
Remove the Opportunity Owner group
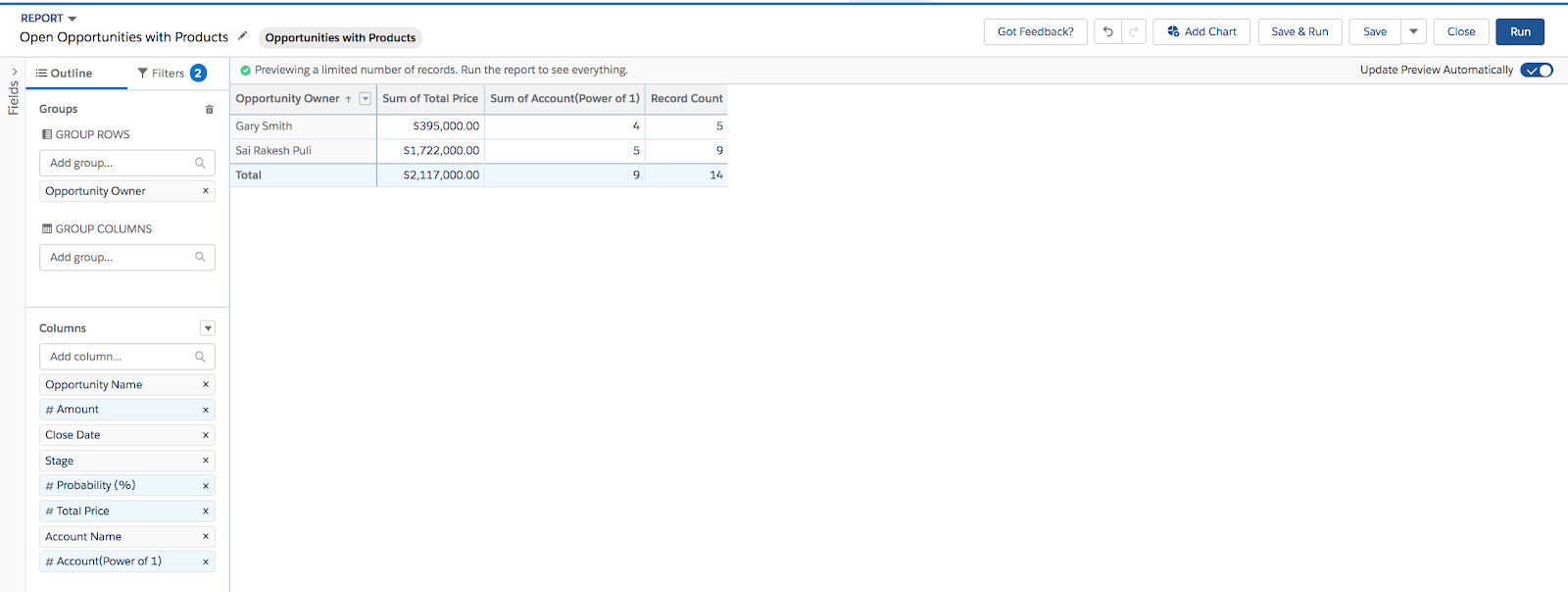click(206, 191)
